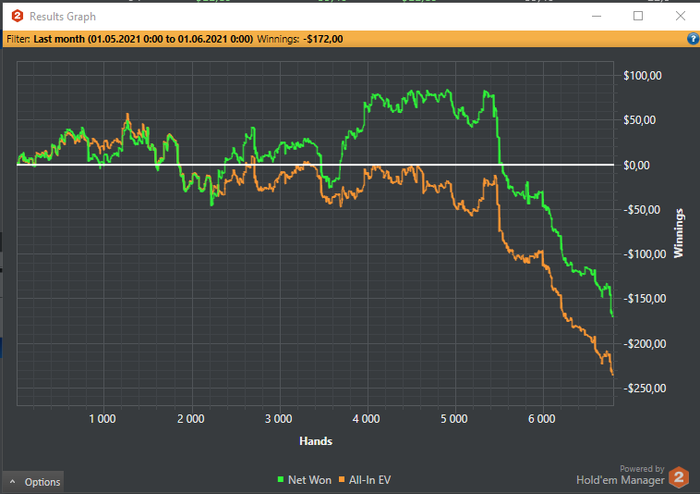Select the Net Won legend label
Image resolution: width=700 pixels, height=494 pixels.
pyautogui.click(x=309, y=480)
